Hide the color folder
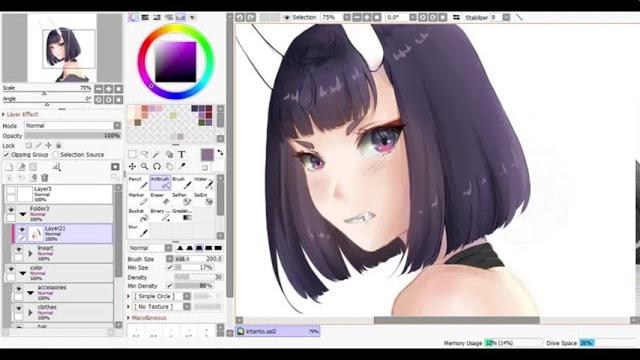This screenshot has width=640, height=360. click(11, 269)
